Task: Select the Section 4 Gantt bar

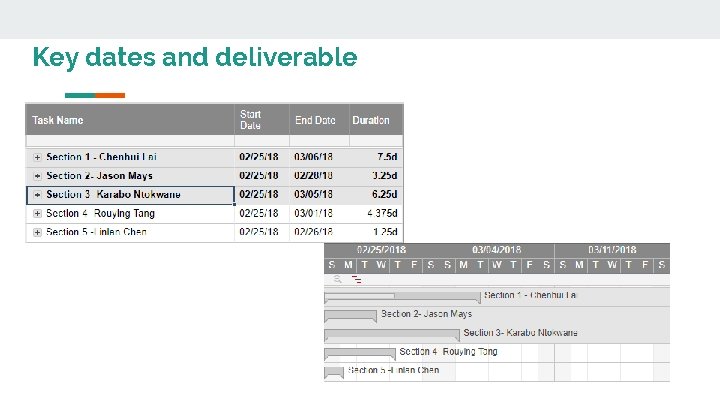Action: click(360, 354)
